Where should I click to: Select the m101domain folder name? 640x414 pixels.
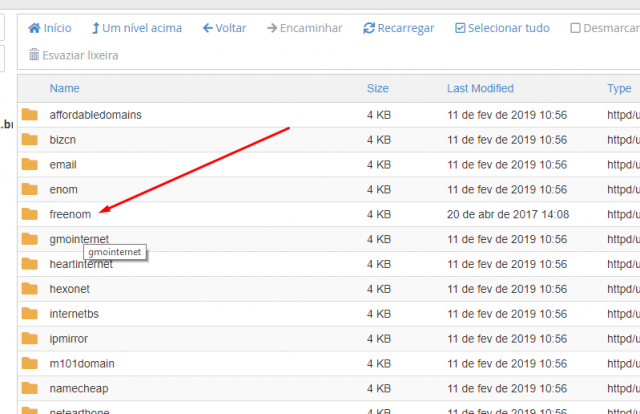82,363
